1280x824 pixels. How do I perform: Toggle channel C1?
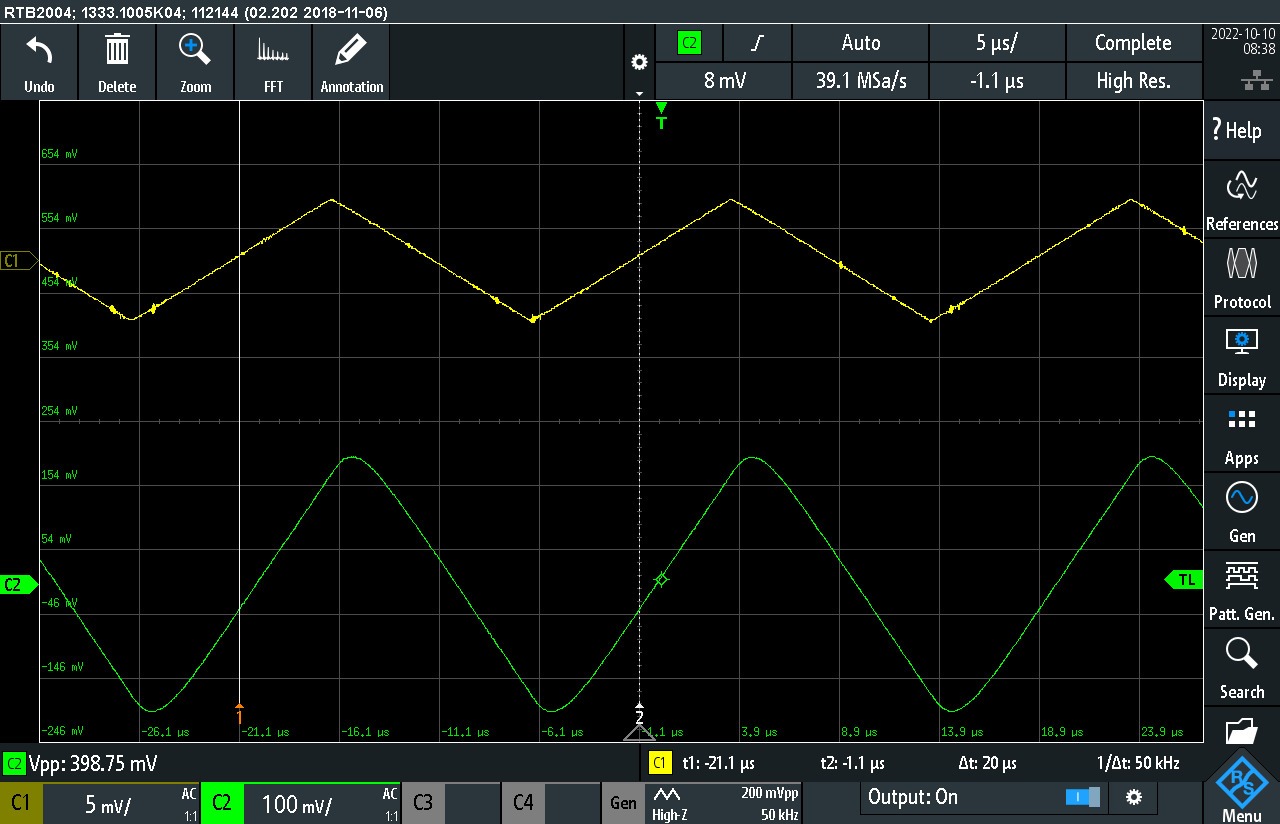pos(20,803)
